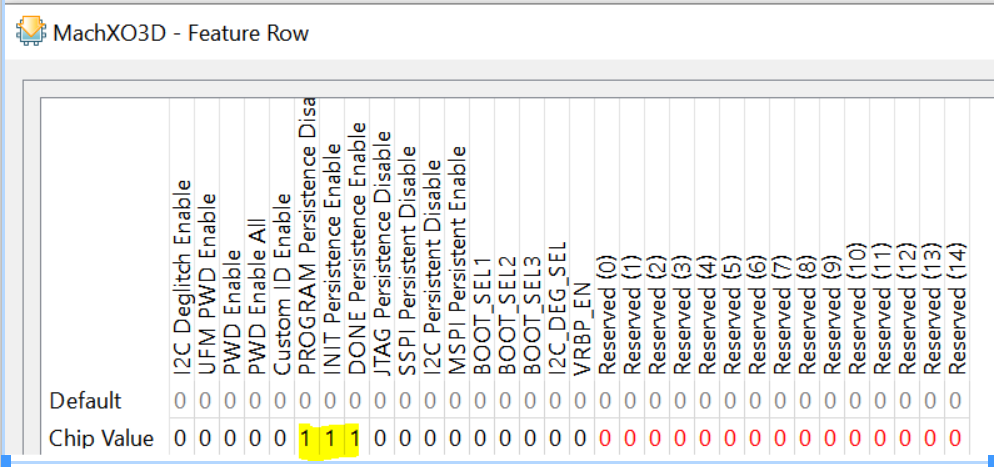Screen dimensions: 994x467
Task: Click the PWD Enable All column header
Action: click(x=256, y=297)
